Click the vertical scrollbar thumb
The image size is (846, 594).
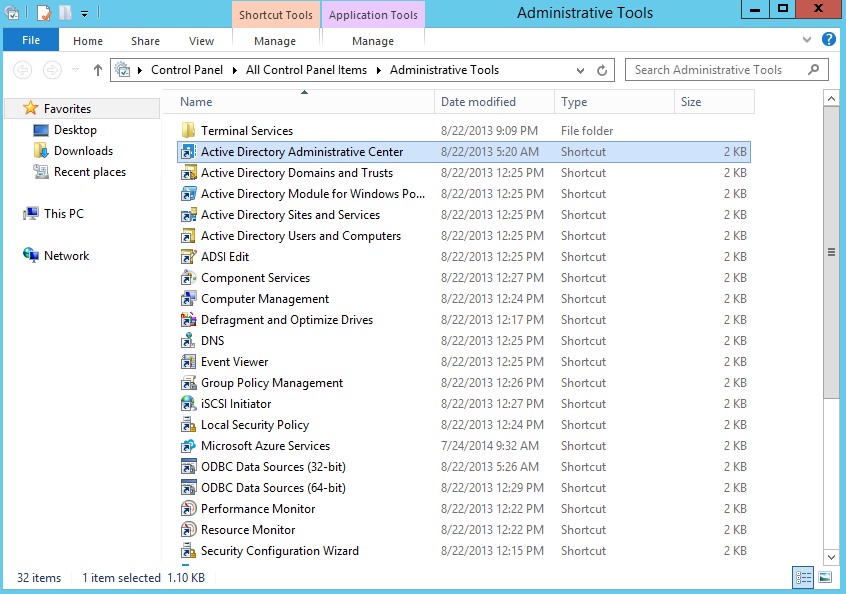pos(831,252)
